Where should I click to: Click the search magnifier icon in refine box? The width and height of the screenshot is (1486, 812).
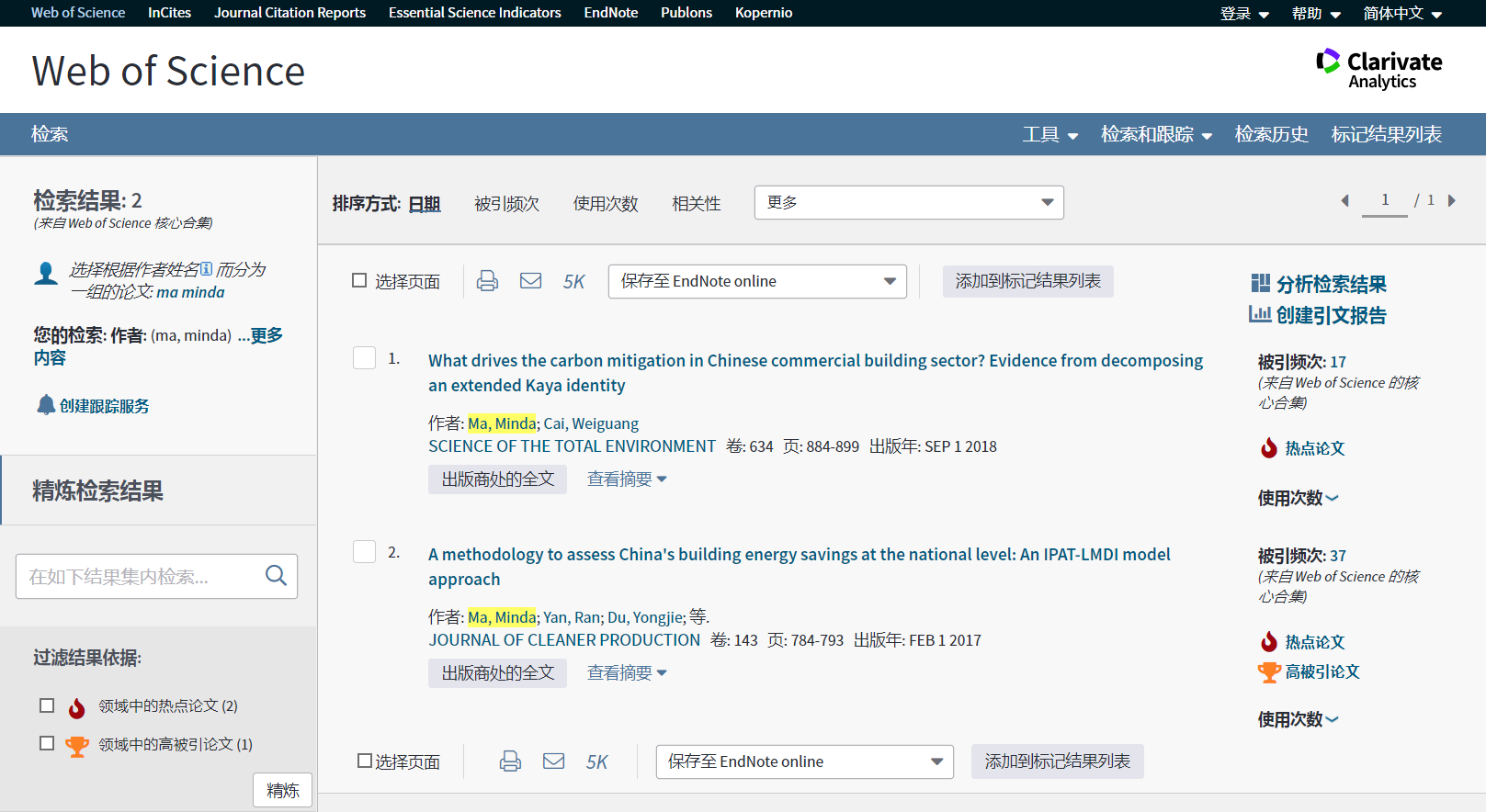(x=276, y=576)
